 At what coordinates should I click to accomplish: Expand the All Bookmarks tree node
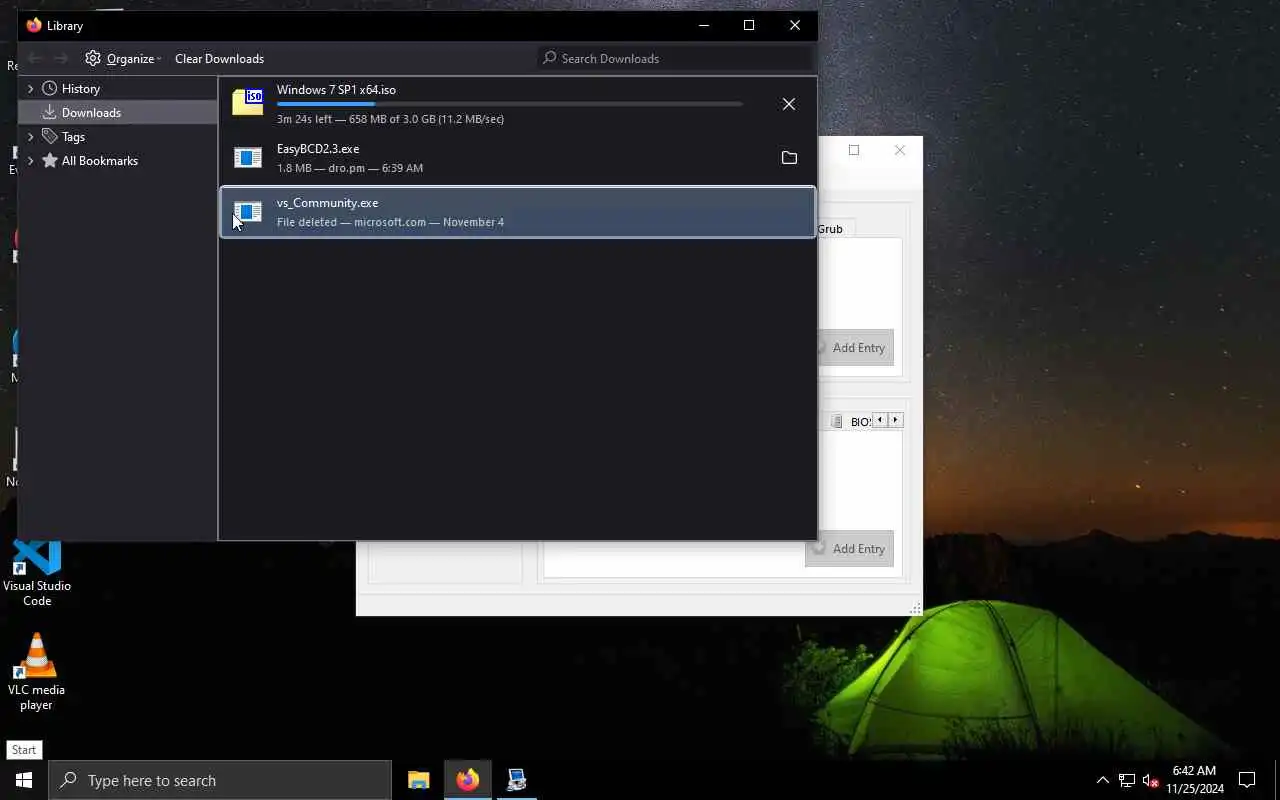pos(30,160)
